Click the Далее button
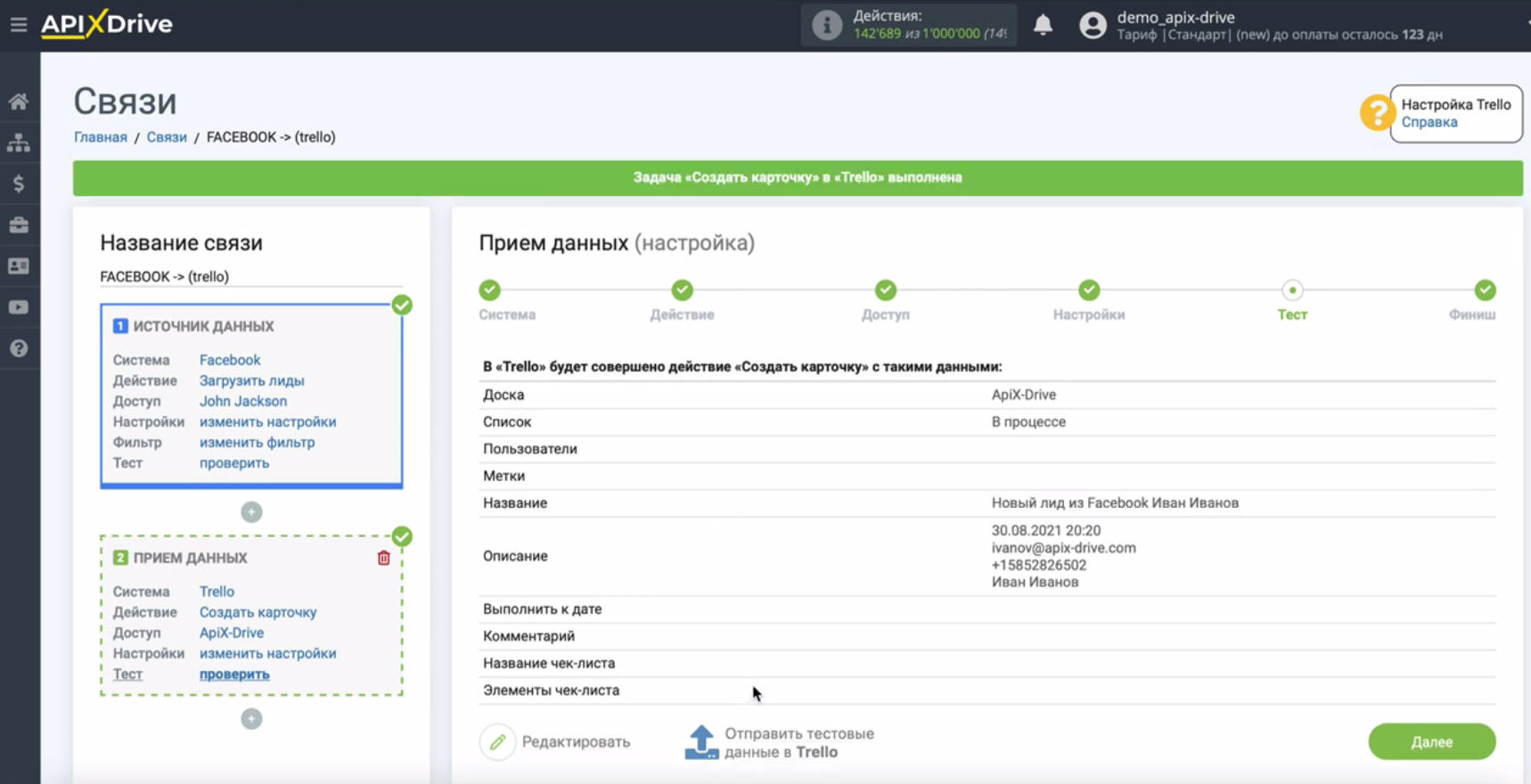The image size is (1531, 784). [x=1432, y=742]
